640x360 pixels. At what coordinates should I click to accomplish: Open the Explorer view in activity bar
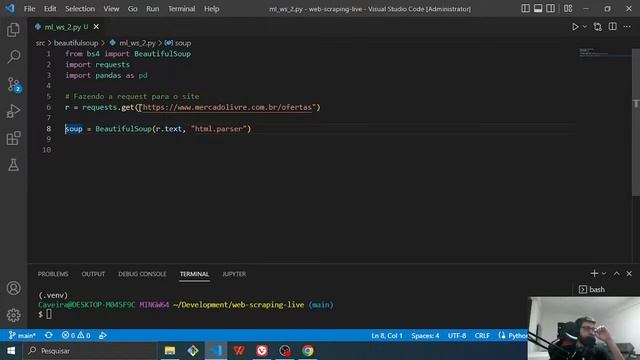tap(13, 29)
